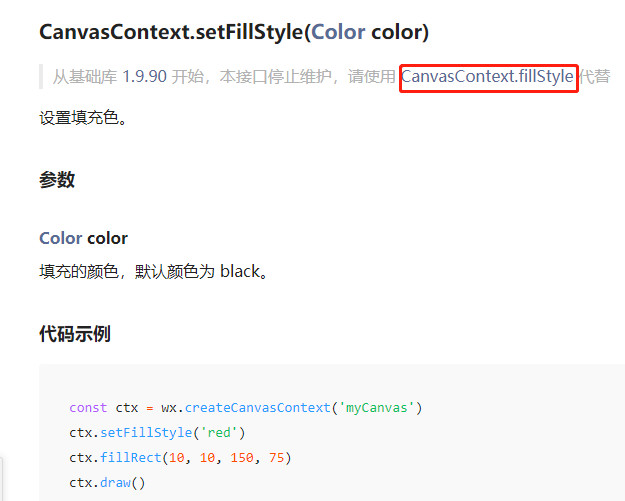
Task: Click draw in the last code line
Action: pos(115,483)
